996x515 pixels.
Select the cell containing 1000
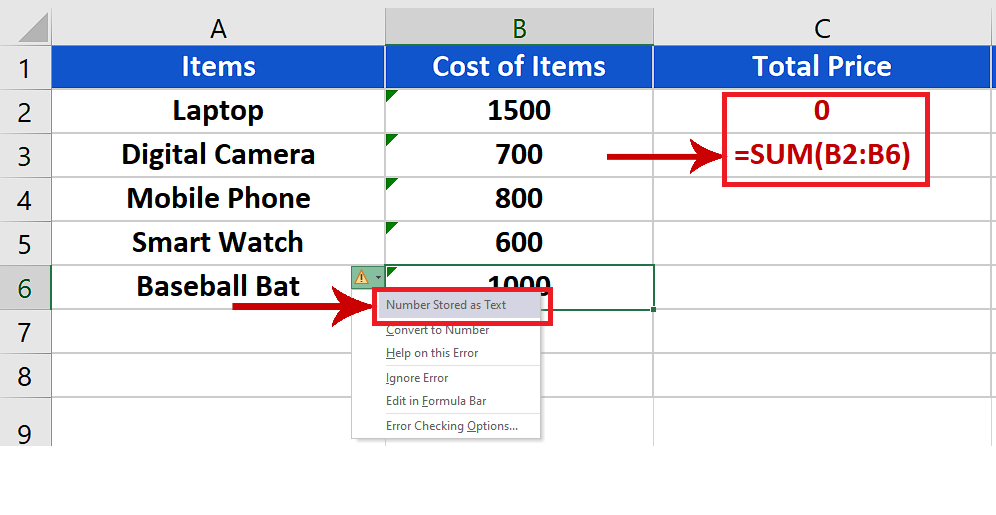pos(519,287)
